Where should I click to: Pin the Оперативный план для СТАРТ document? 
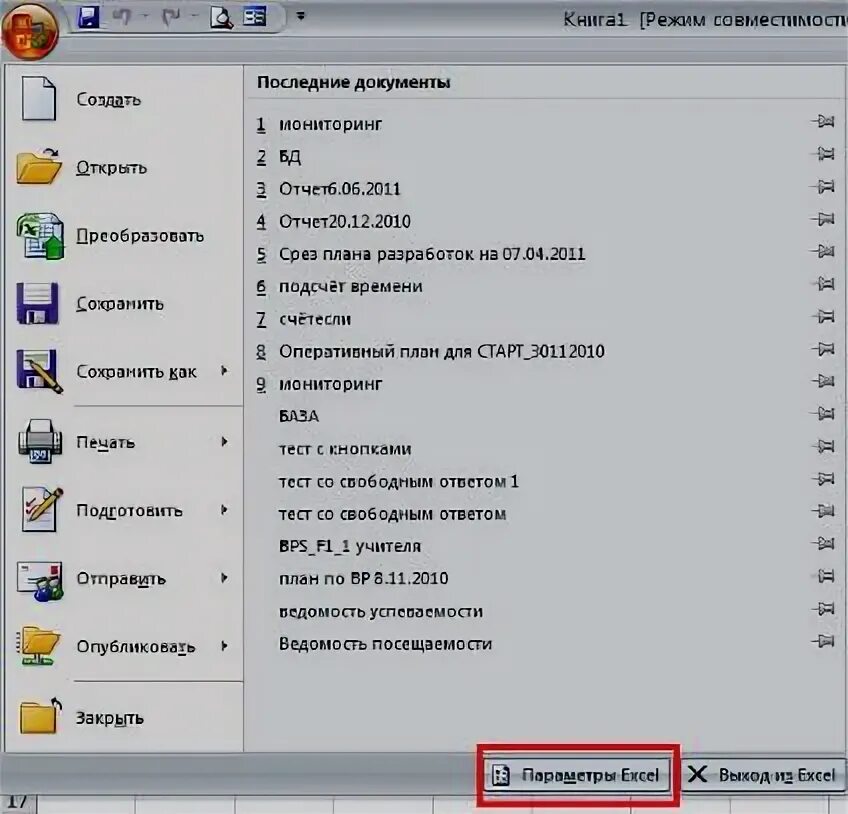tap(824, 349)
